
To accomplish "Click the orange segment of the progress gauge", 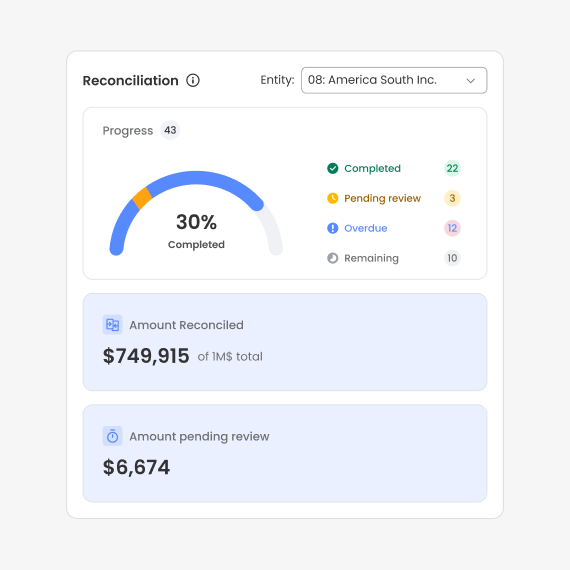I will pyautogui.click(x=142, y=198).
